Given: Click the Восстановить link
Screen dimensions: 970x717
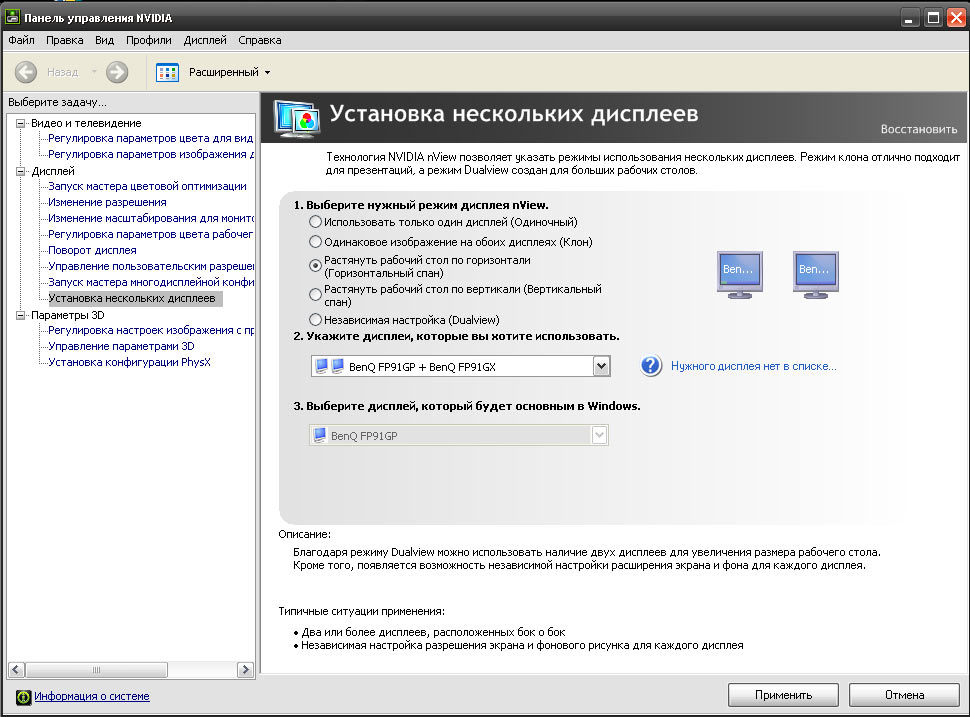Looking at the screenshot, I should point(919,129).
